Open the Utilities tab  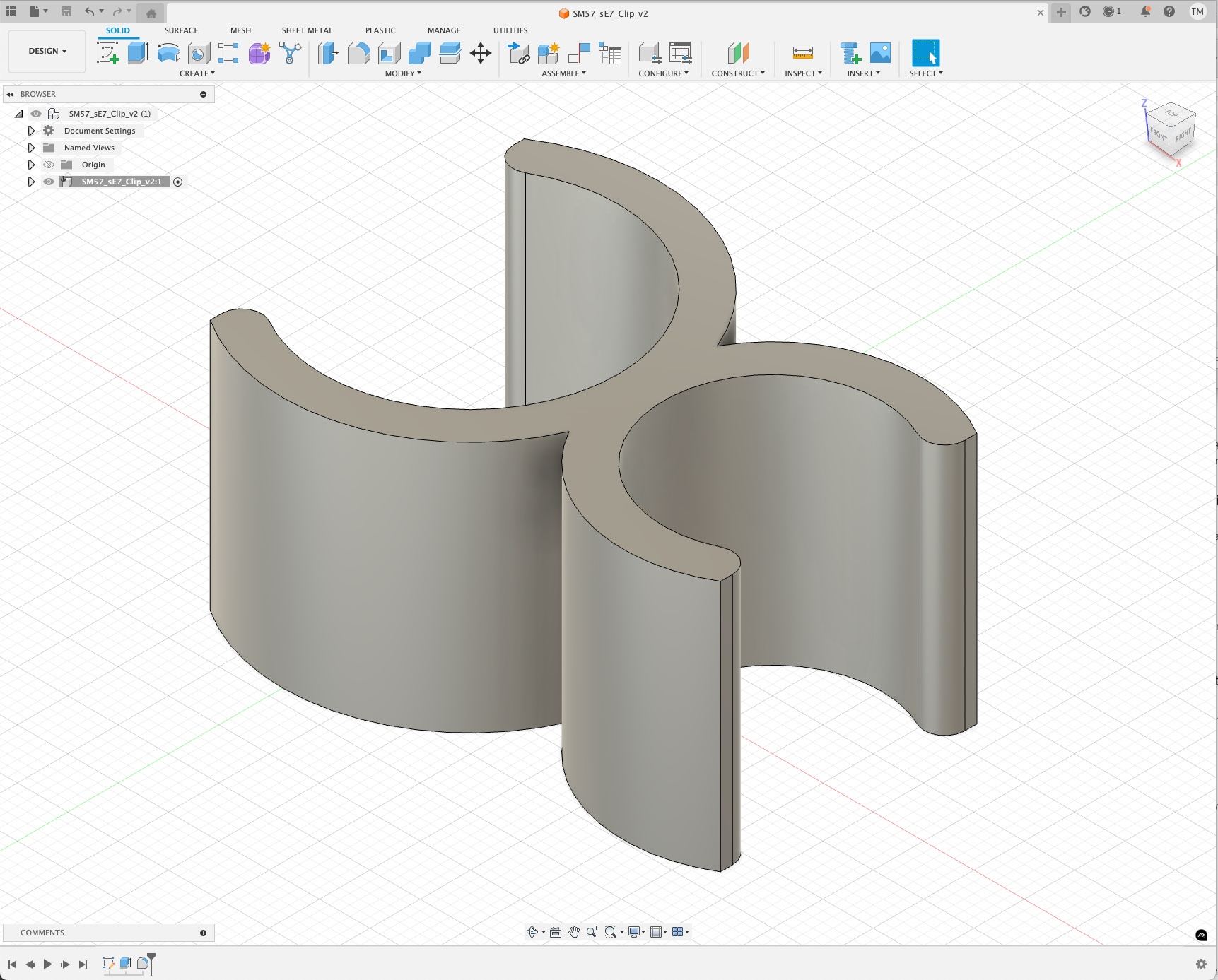[x=510, y=30]
